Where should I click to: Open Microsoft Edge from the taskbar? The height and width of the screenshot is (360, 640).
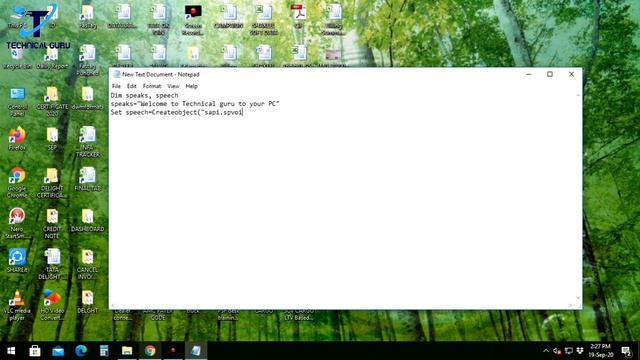[x=81, y=351]
